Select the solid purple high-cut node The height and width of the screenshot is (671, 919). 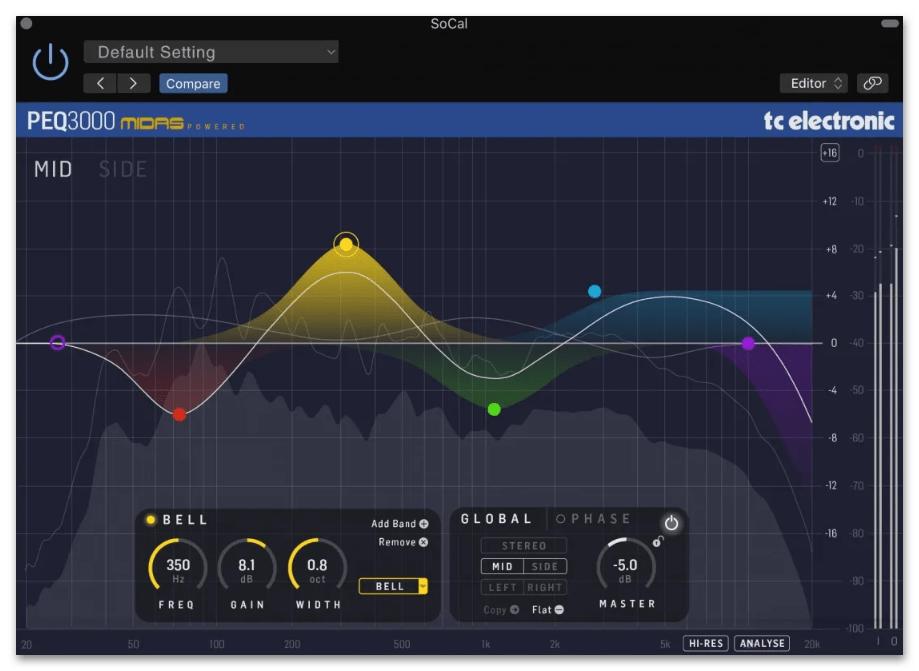point(748,343)
